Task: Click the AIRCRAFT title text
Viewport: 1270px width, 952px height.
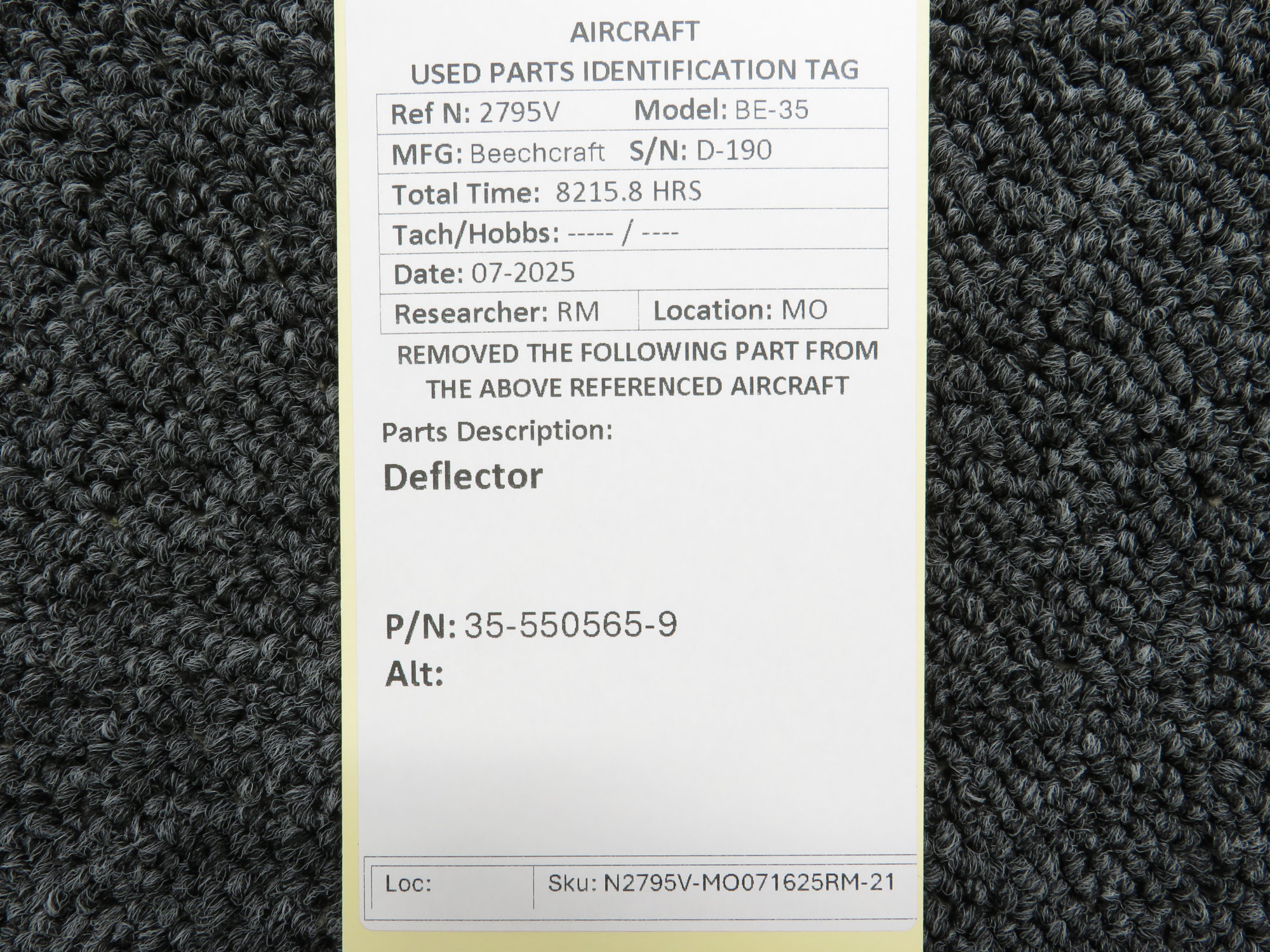Action: 634,32
